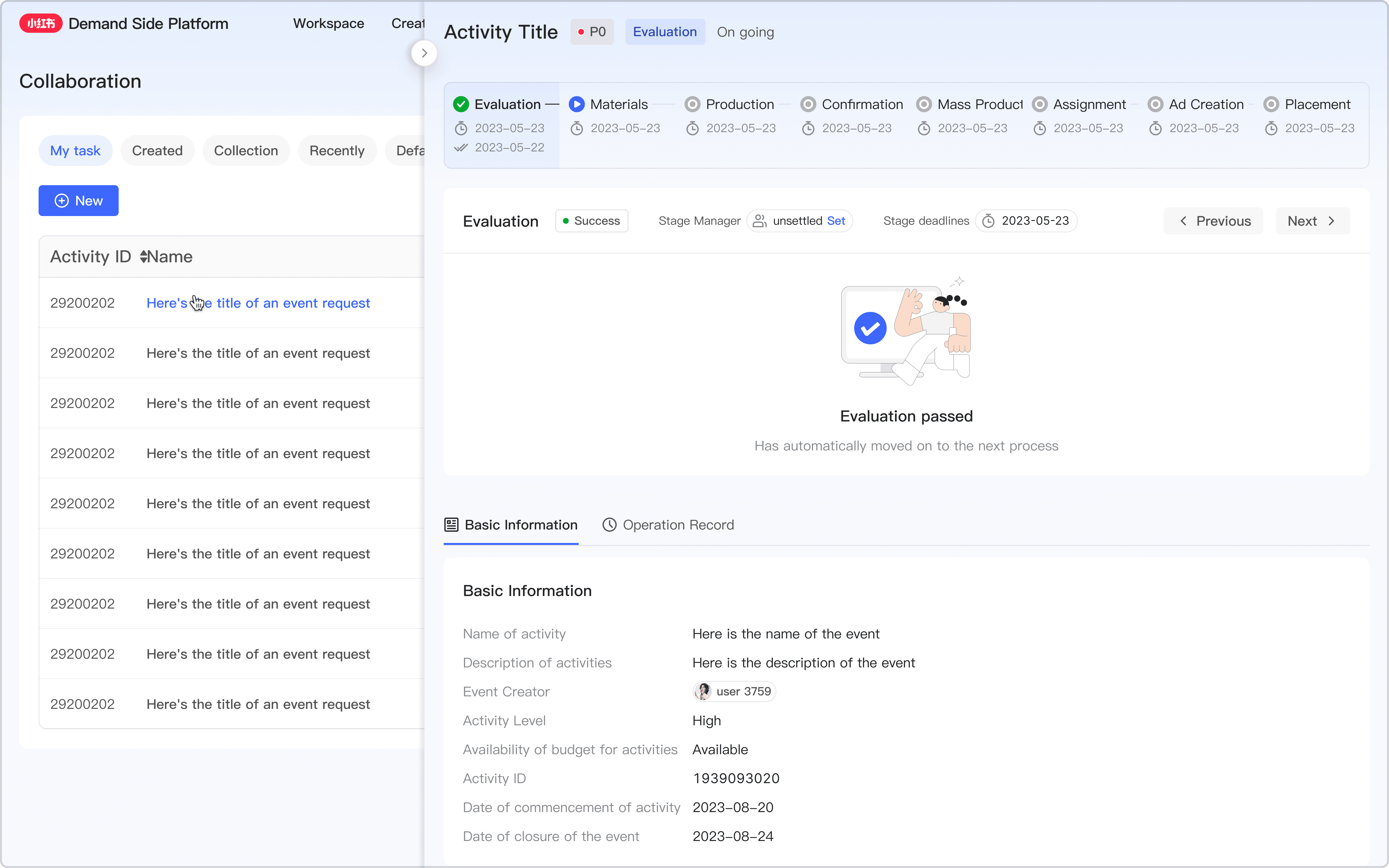Image resolution: width=1389 pixels, height=868 pixels.
Task: Click the Stage Manager person icon
Action: 759,221
